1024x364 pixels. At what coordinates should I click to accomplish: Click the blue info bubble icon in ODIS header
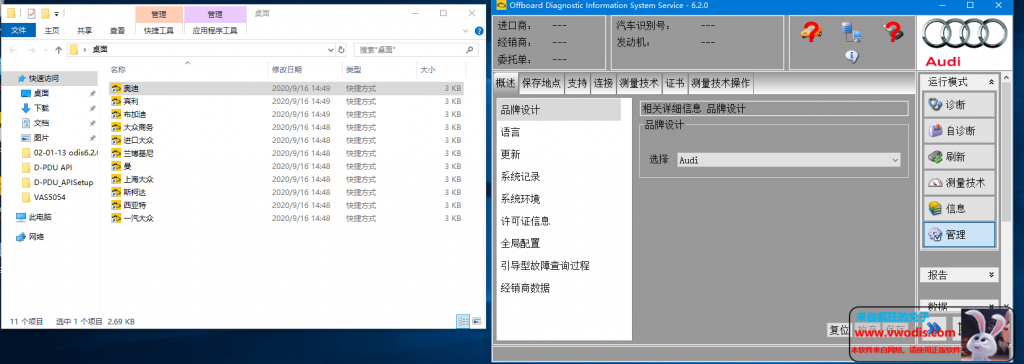pyautogui.click(x=852, y=56)
